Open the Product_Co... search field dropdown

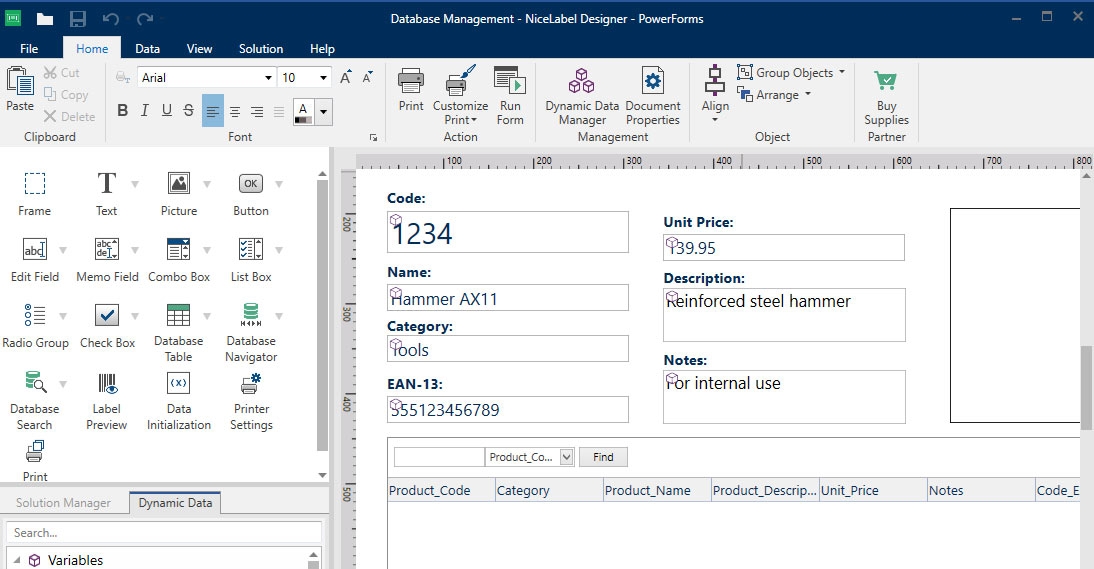click(567, 457)
